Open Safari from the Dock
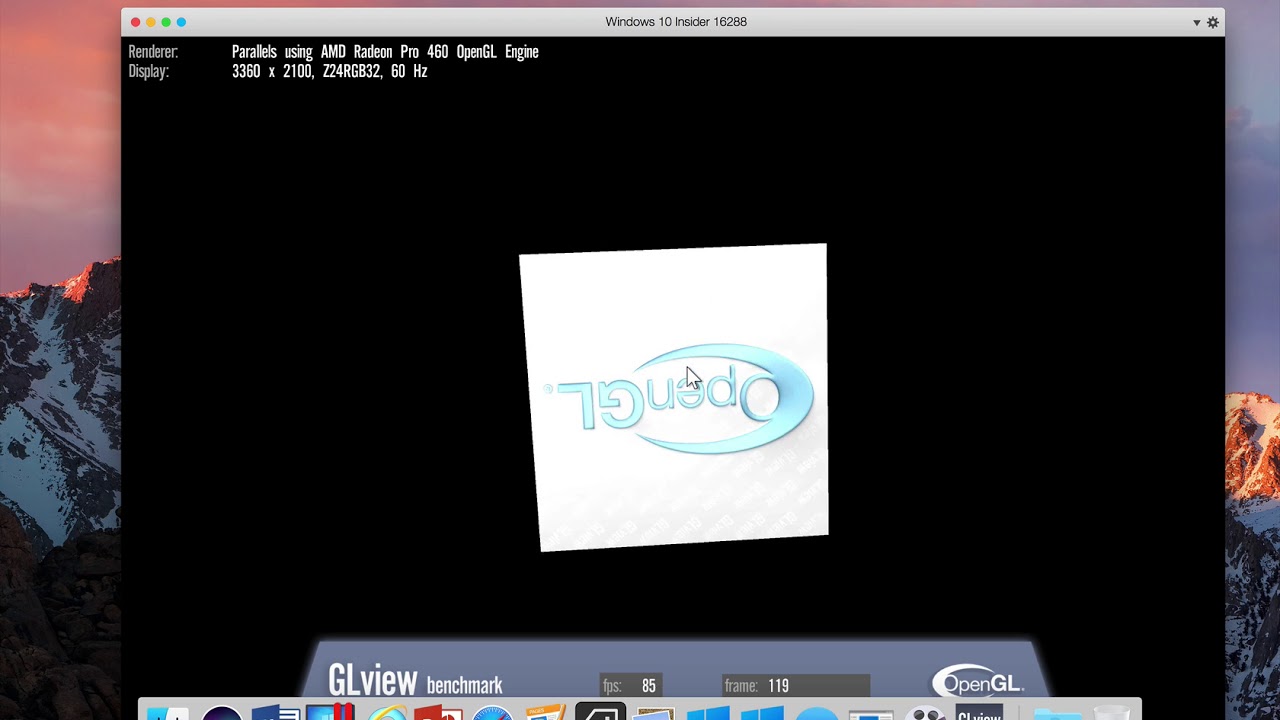The image size is (1280, 720). pos(492,712)
